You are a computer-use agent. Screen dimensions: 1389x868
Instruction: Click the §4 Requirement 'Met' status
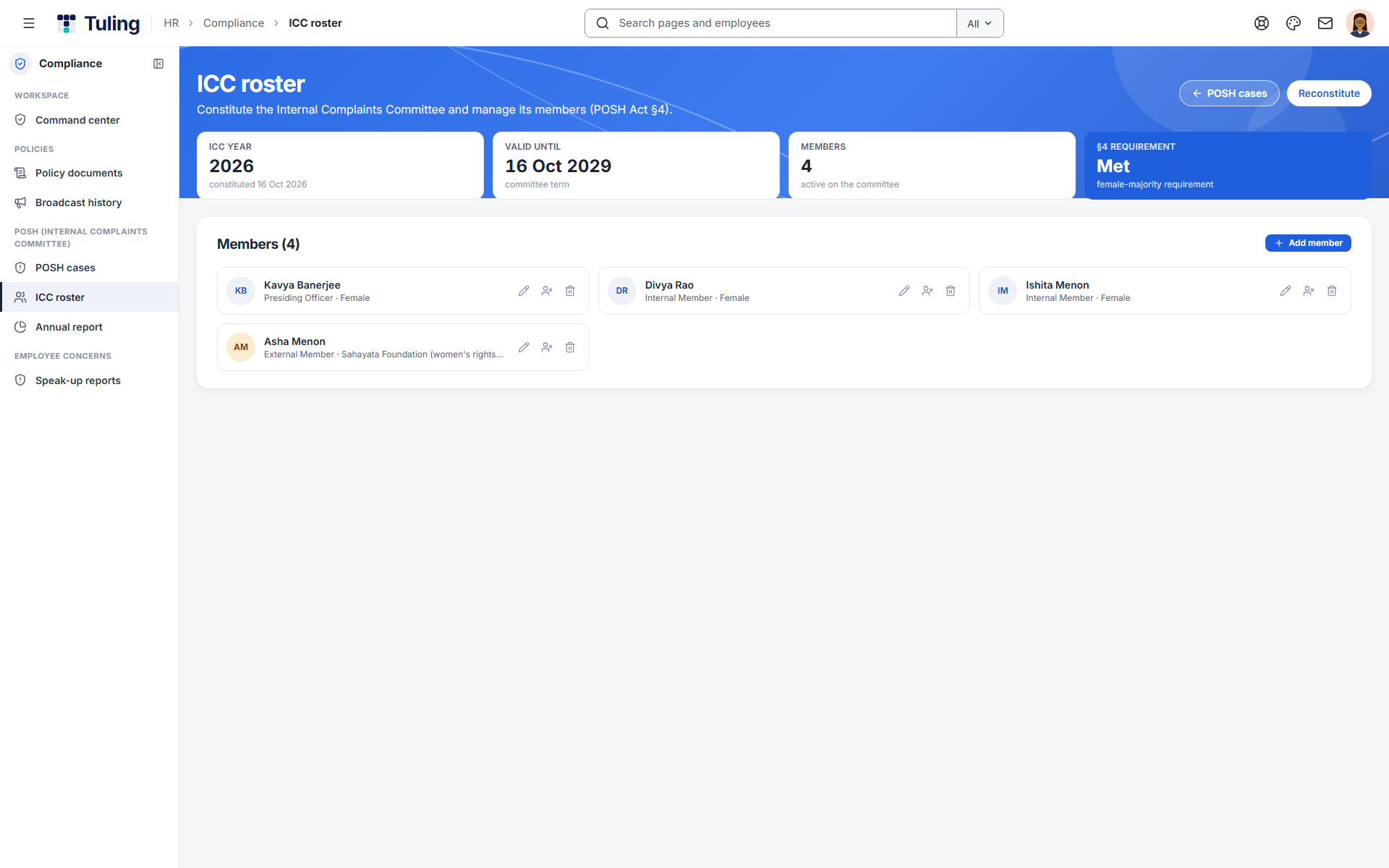point(1113,166)
